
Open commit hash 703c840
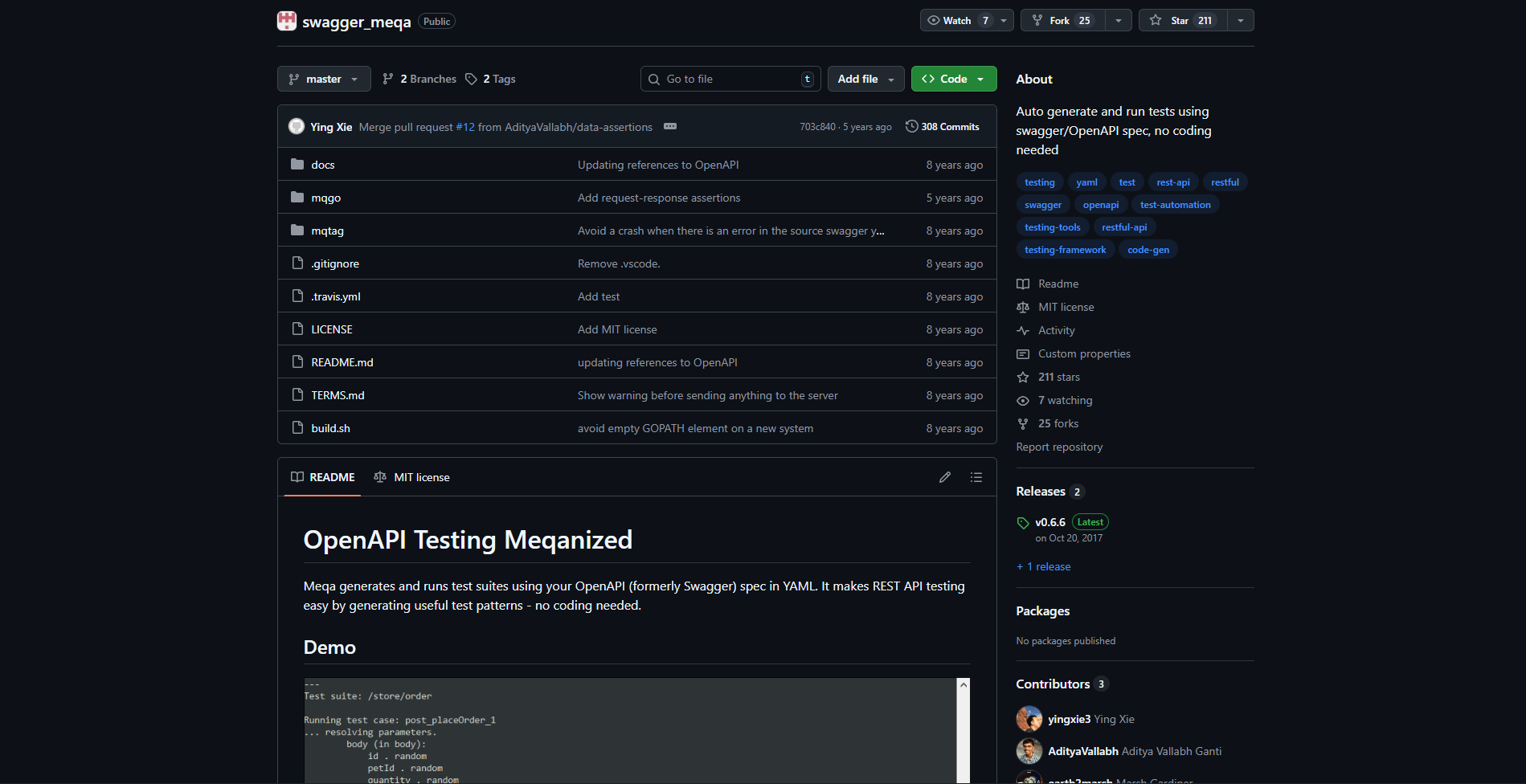point(817,127)
